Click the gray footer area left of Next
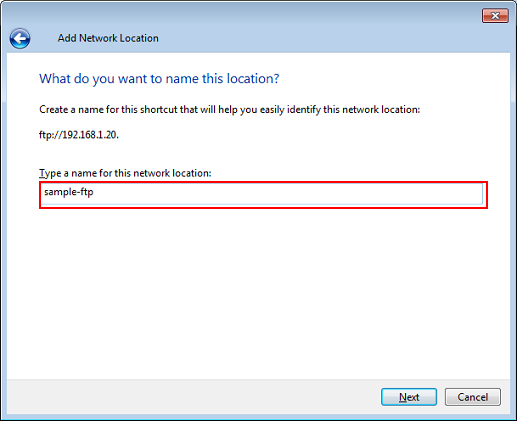Image resolution: width=517 pixels, height=421 pixels. pyautogui.click(x=193, y=397)
